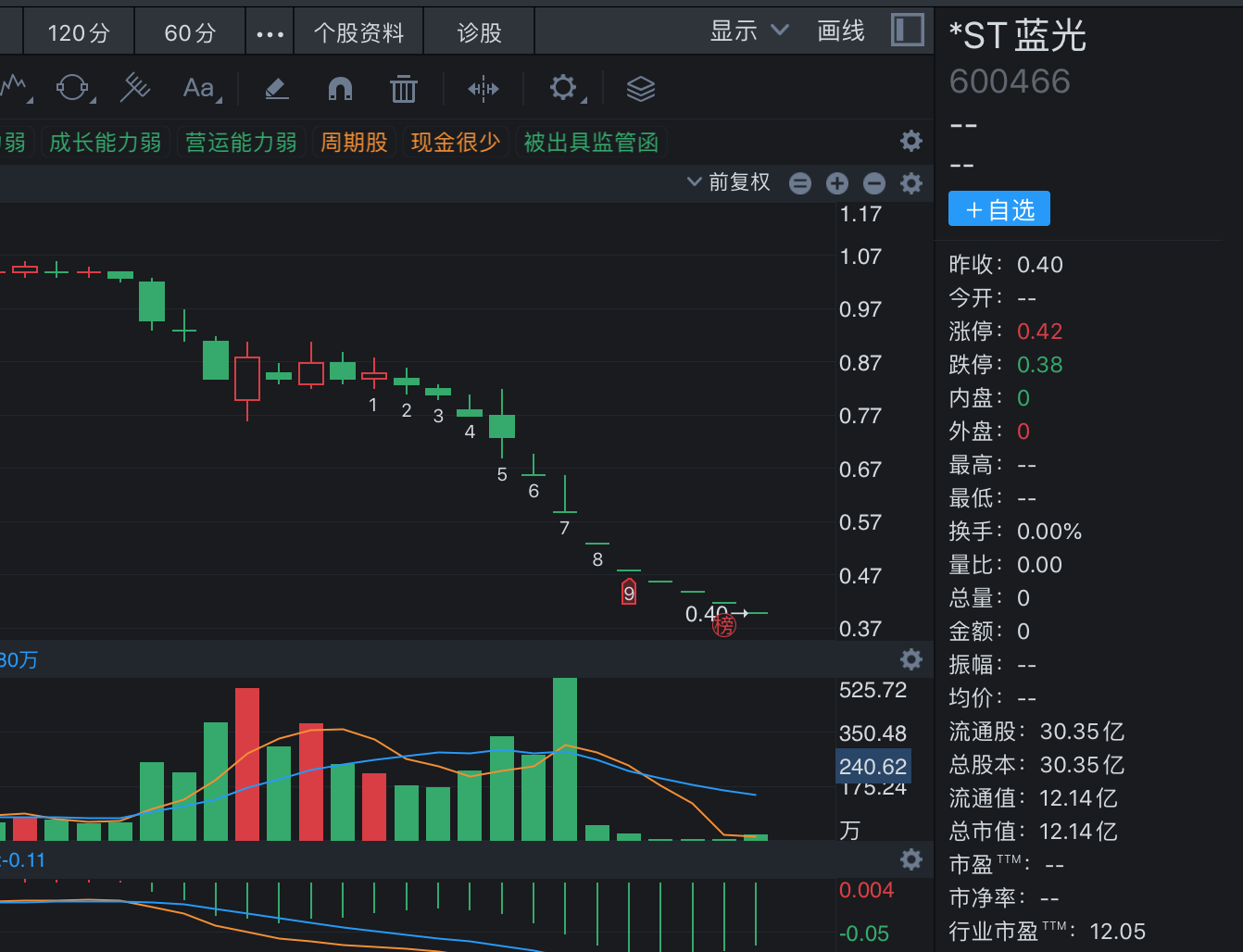Image resolution: width=1243 pixels, height=952 pixels.
Task: Open the 个股资料 tab
Action: pyautogui.click(x=358, y=33)
